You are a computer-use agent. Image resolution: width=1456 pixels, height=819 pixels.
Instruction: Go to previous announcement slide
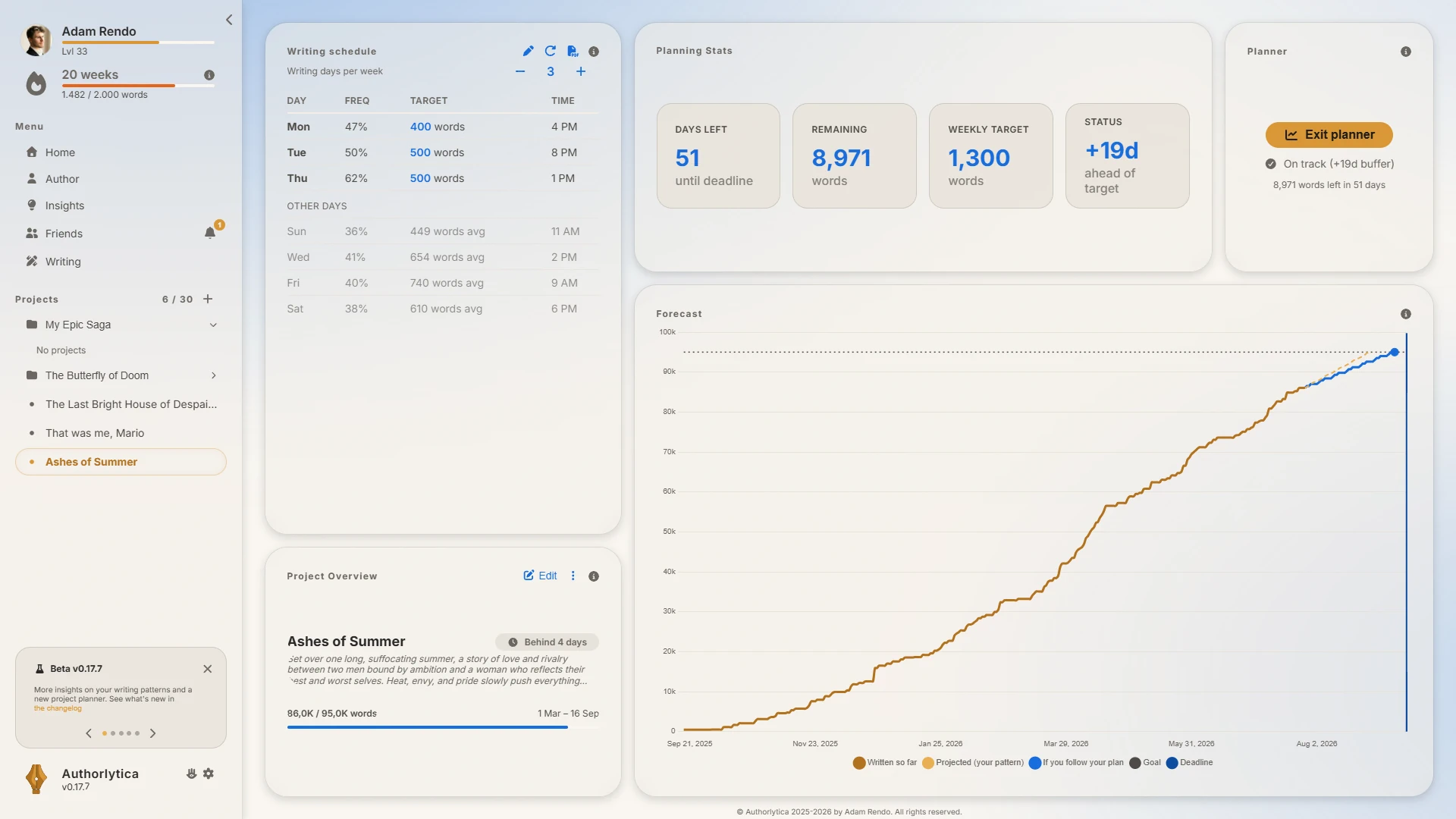click(89, 733)
